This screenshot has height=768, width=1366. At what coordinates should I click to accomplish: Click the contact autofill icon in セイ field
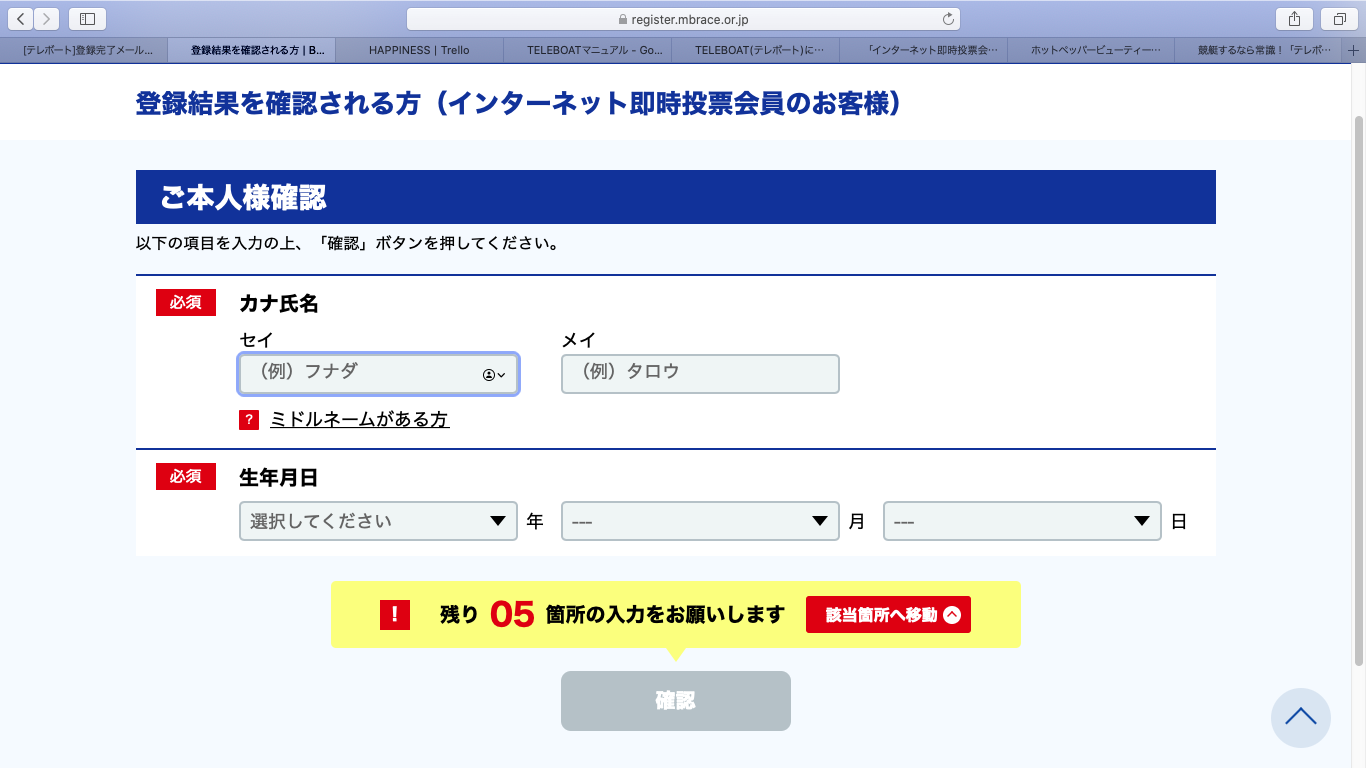click(494, 375)
